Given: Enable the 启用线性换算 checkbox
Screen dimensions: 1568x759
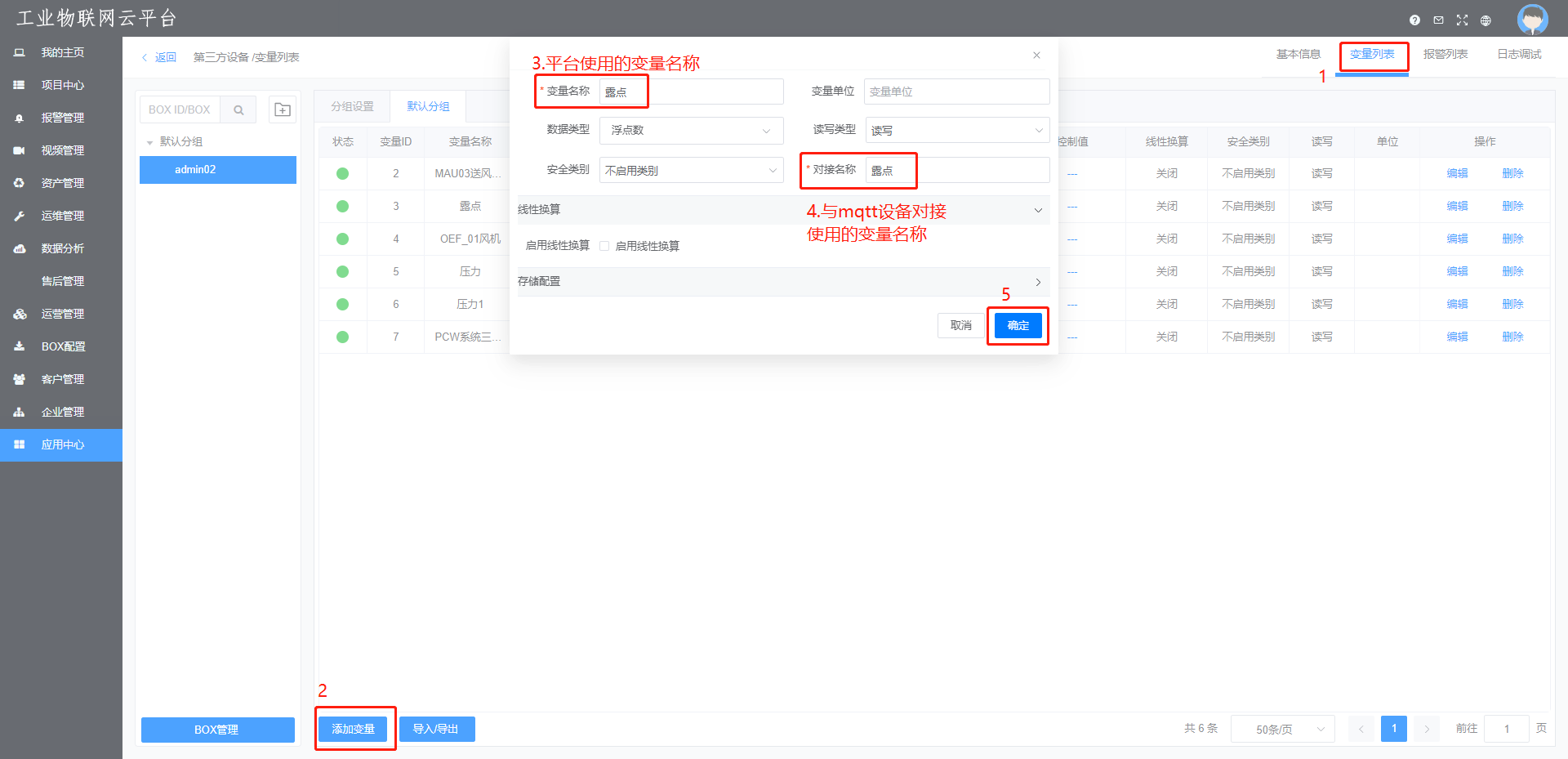Looking at the screenshot, I should coord(604,246).
